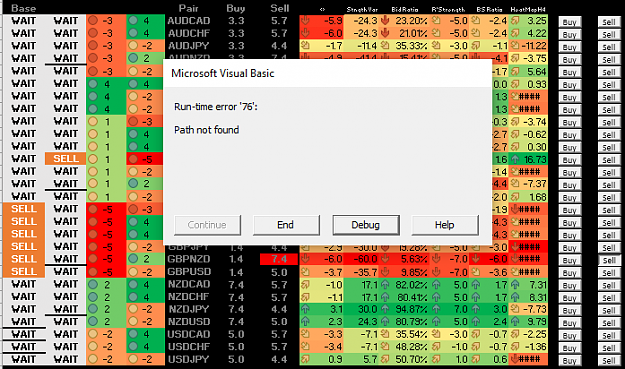Click the up arrow icon beside 9.79 in NZDUSD row
625x369 pixels.
tap(515, 322)
